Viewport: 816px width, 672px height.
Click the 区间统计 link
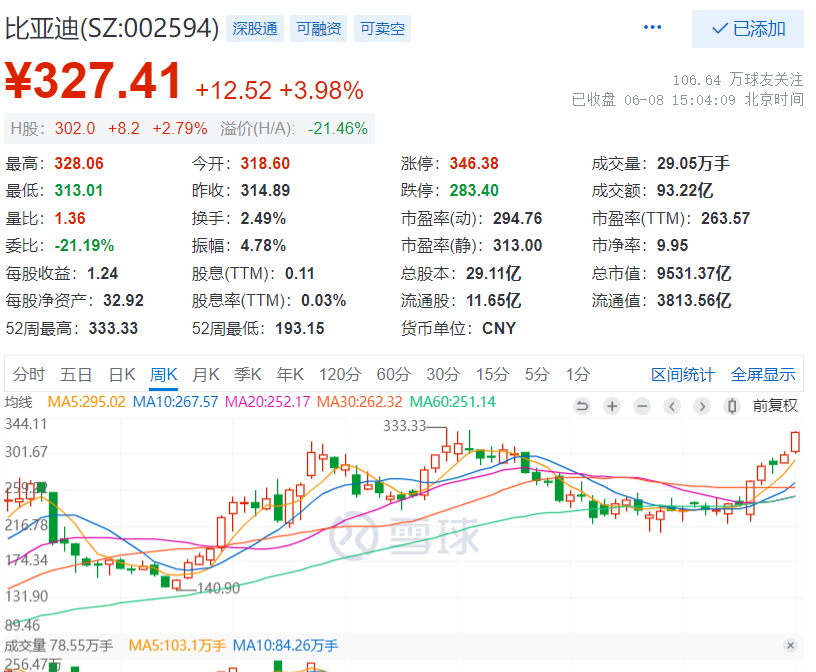pyautogui.click(x=683, y=375)
